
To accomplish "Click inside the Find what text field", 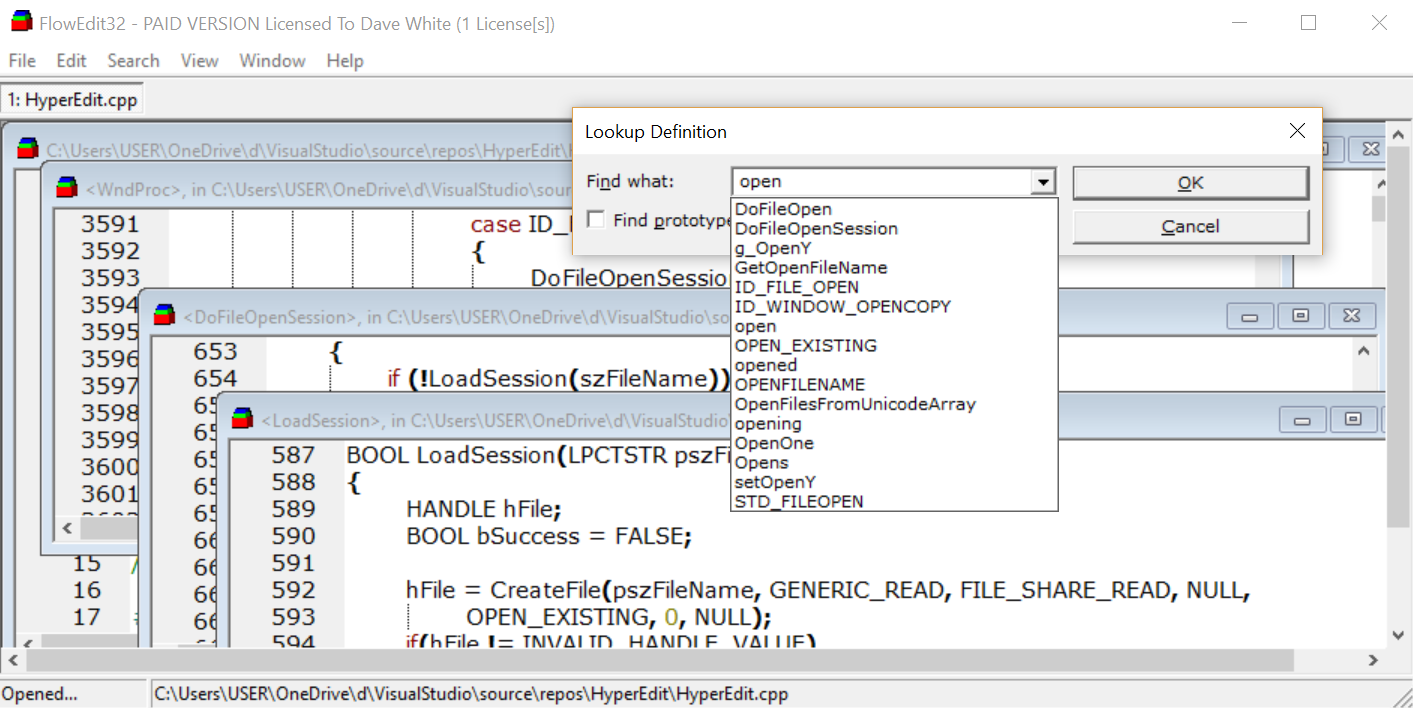I will click(880, 182).
